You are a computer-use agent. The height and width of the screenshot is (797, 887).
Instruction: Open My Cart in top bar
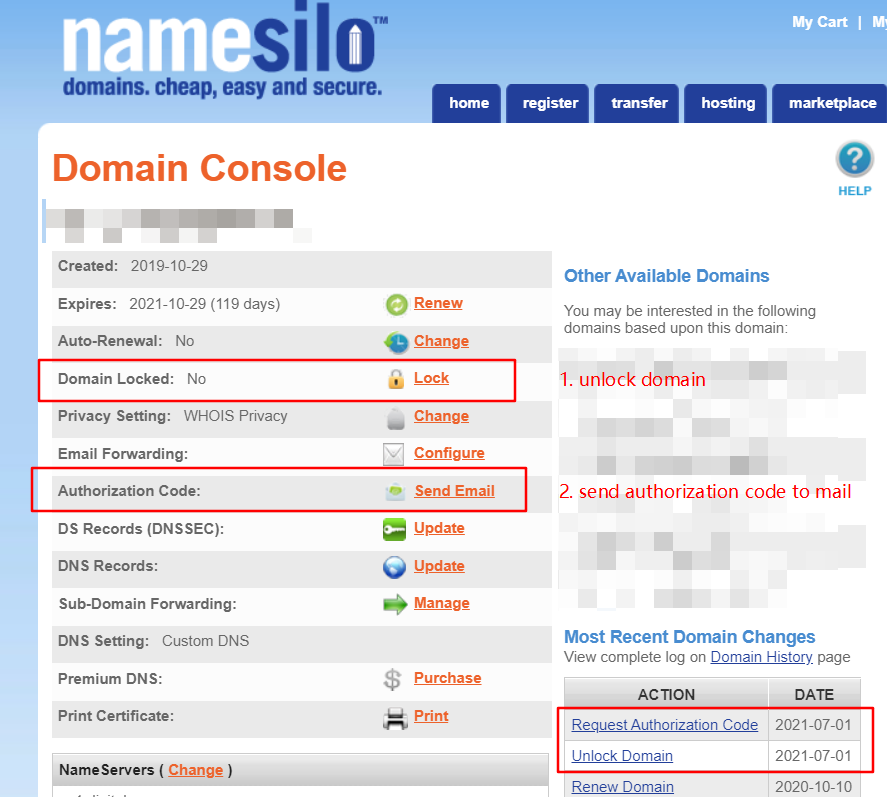coord(819,22)
